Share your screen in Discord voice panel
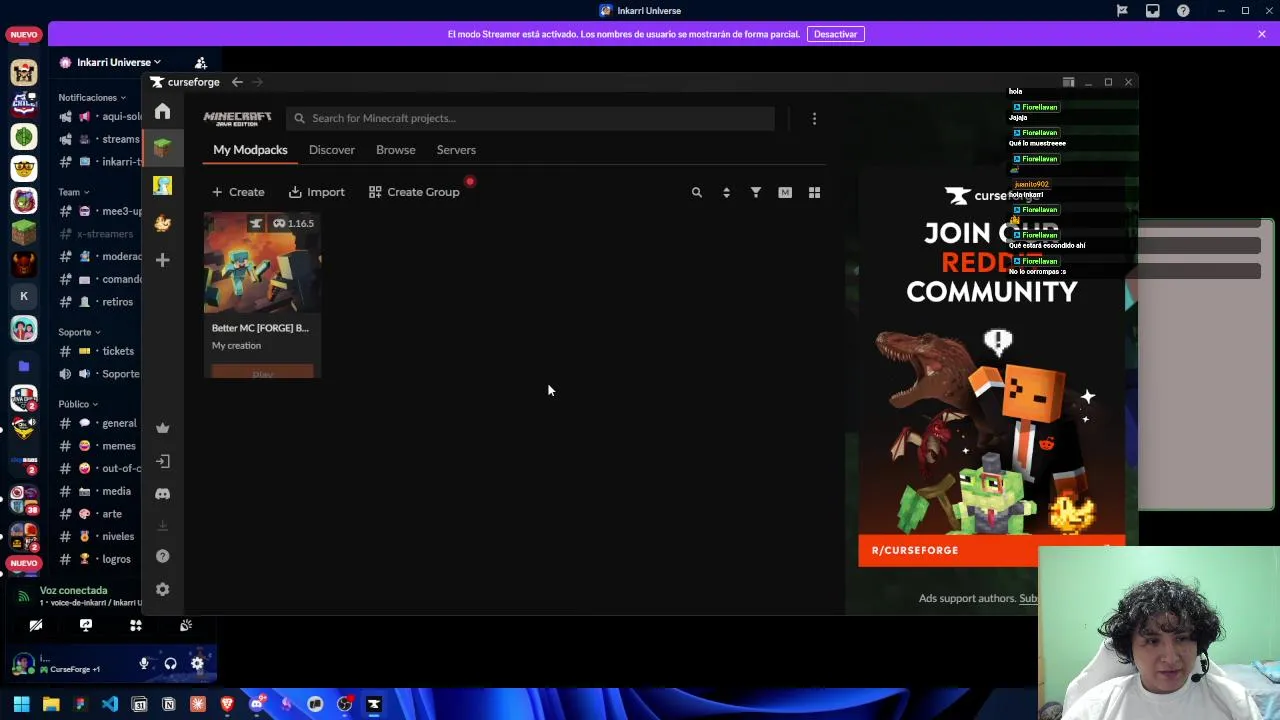The height and width of the screenshot is (720, 1280). (x=86, y=625)
